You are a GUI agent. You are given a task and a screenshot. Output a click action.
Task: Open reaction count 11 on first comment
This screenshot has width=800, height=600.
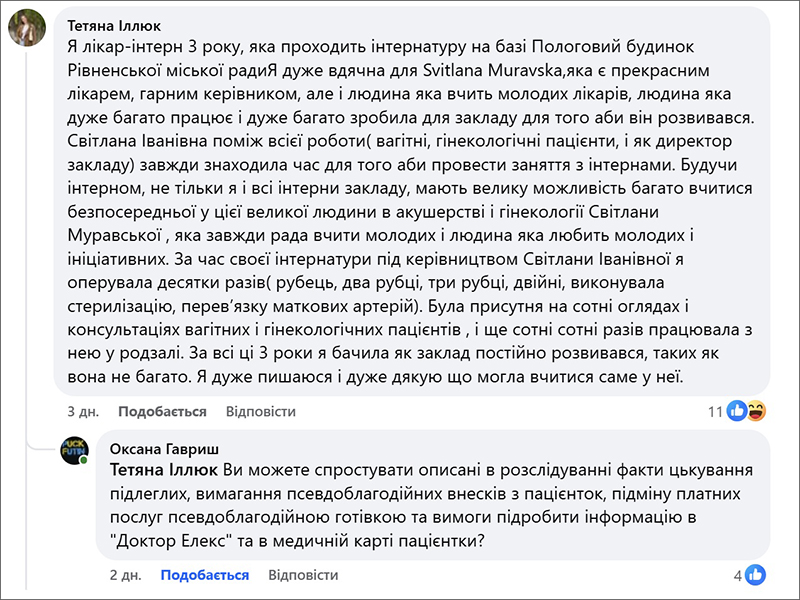(715, 411)
